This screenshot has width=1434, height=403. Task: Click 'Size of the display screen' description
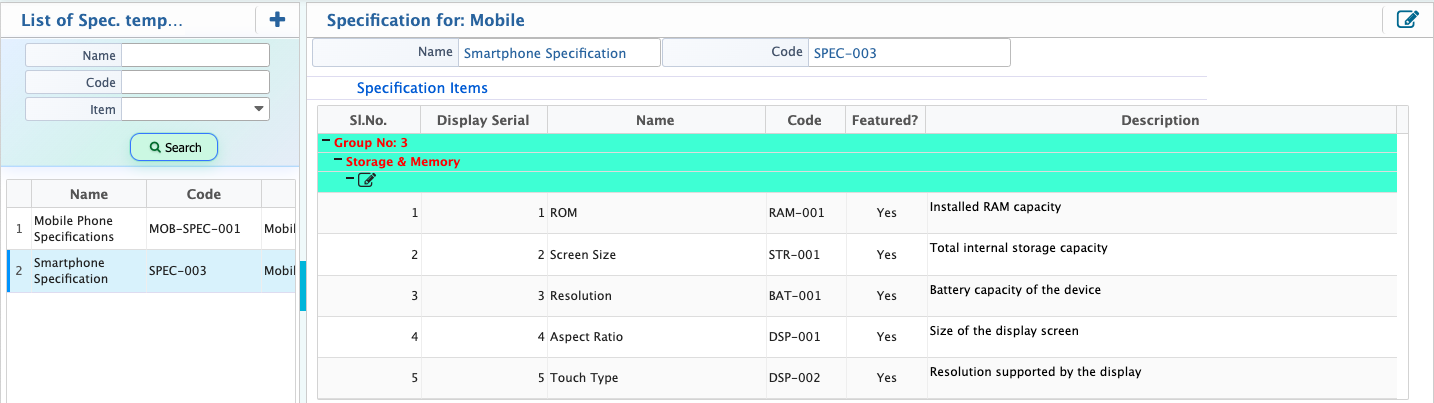click(1004, 331)
